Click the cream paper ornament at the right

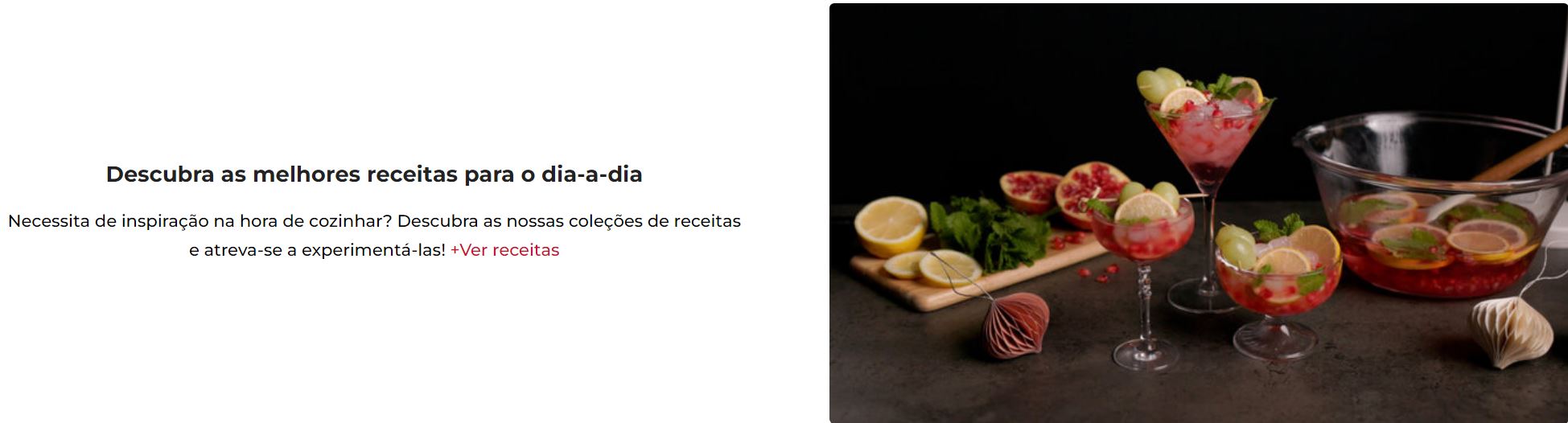pyautogui.click(x=1512, y=331)
